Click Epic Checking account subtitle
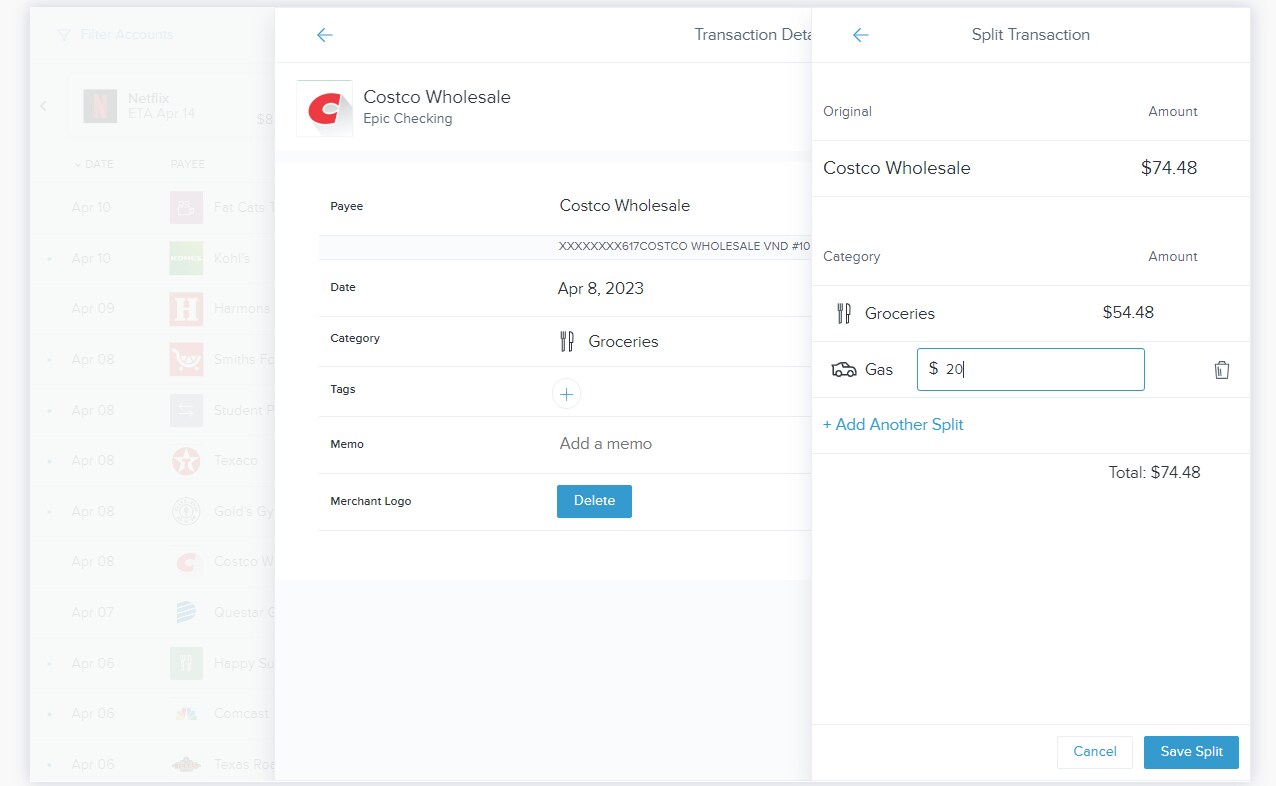The image size is (1276, 786). coord(408,119)
